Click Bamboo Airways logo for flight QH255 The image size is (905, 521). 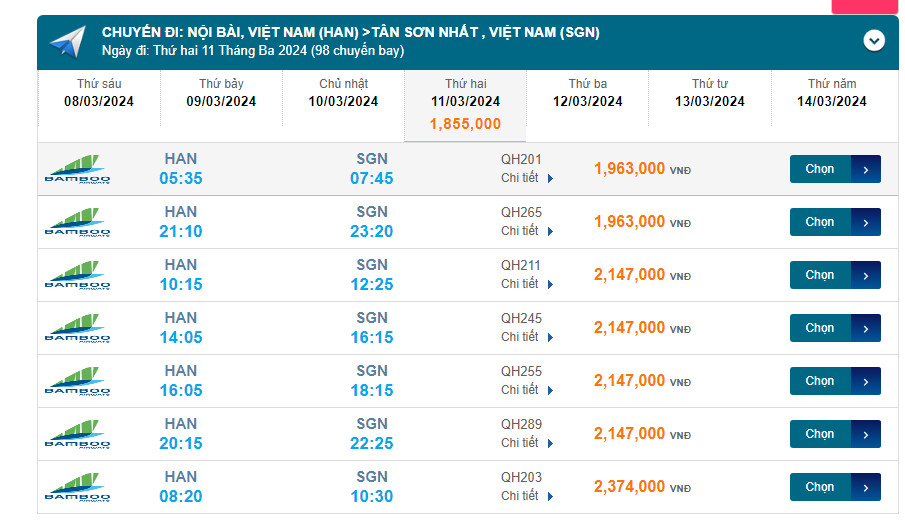pos(78,381)
